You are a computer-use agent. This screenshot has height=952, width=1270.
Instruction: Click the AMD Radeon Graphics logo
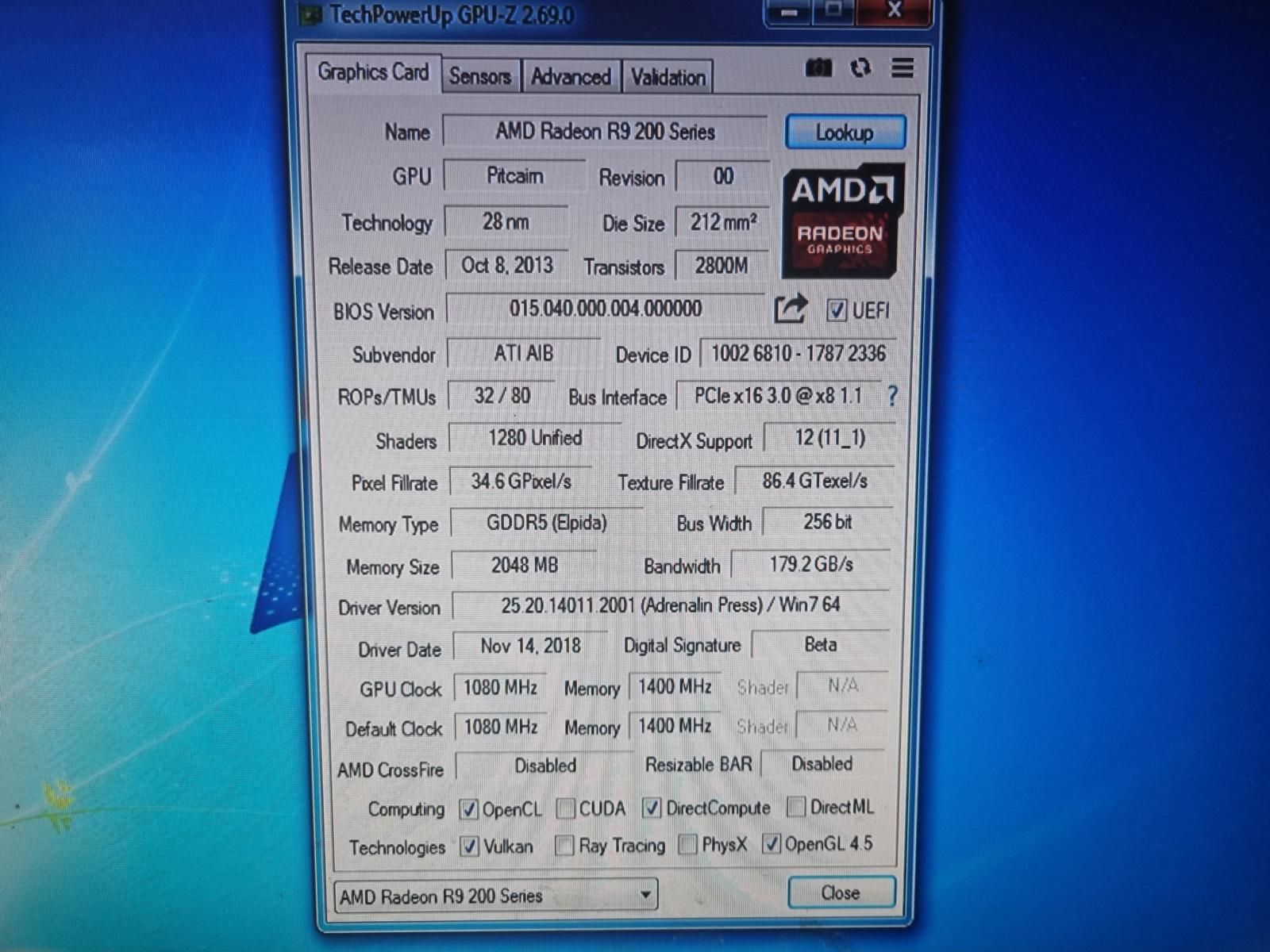click(843, 220)
